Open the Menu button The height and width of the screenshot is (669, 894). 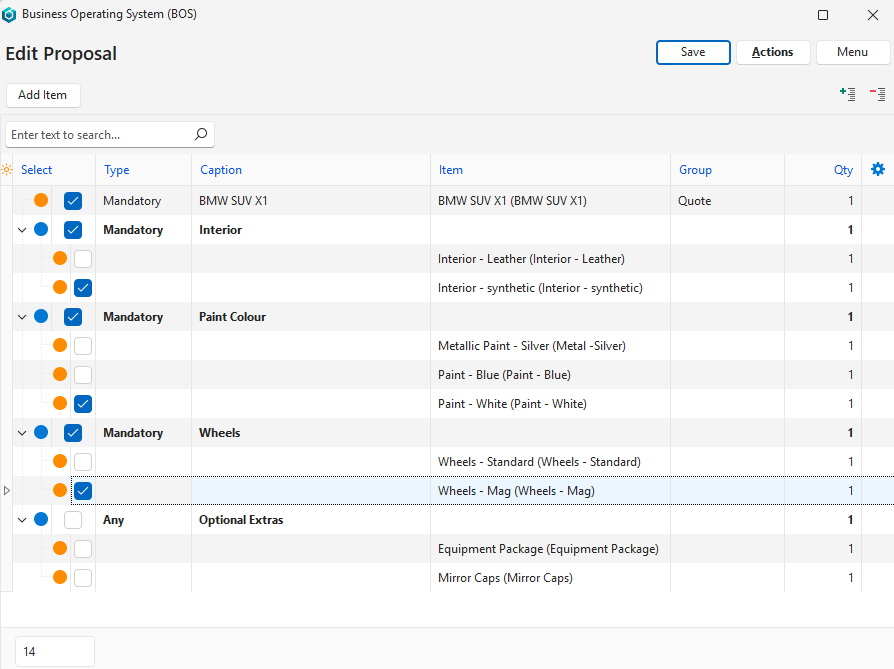(x=852, y=52)
